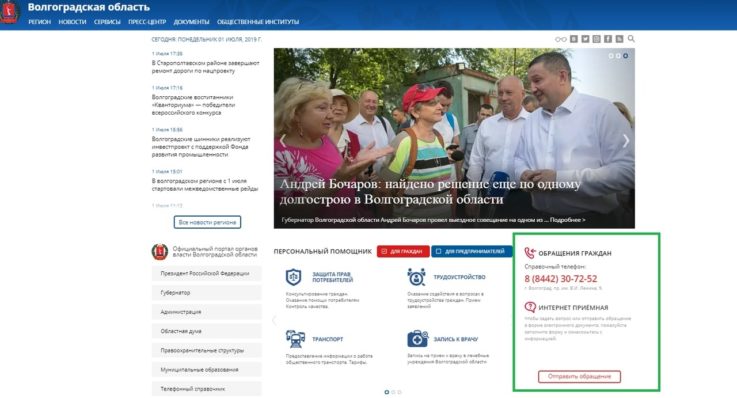Click the Volgograd region coat of arms logo

pyautogui.click(x=8, y=11)
